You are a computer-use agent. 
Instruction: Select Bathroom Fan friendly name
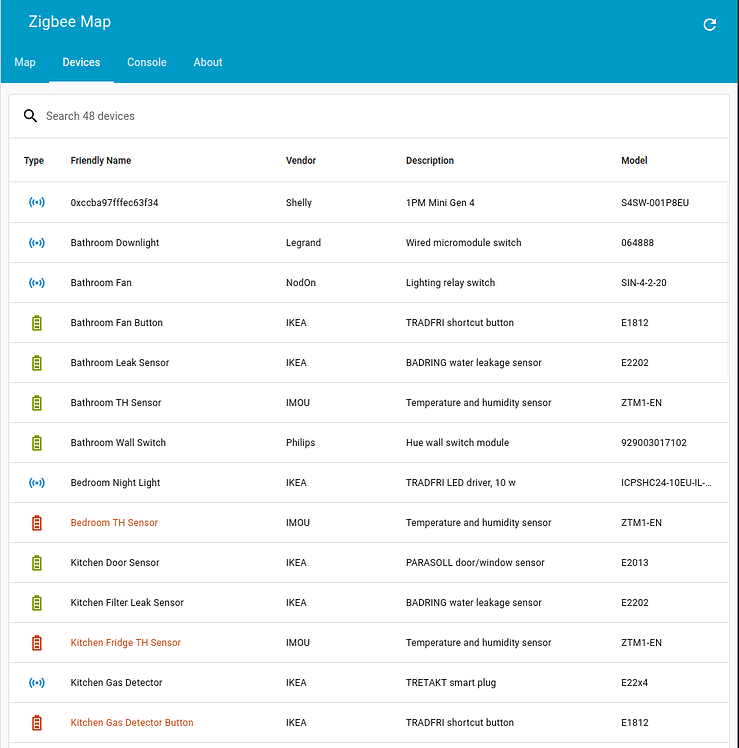101,282
